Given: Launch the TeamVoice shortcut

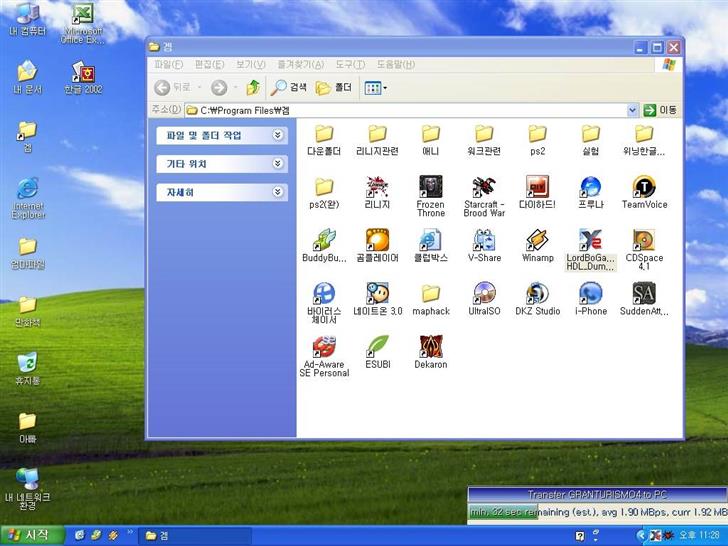Looking at the screenshot, I should tap(644, 192).
